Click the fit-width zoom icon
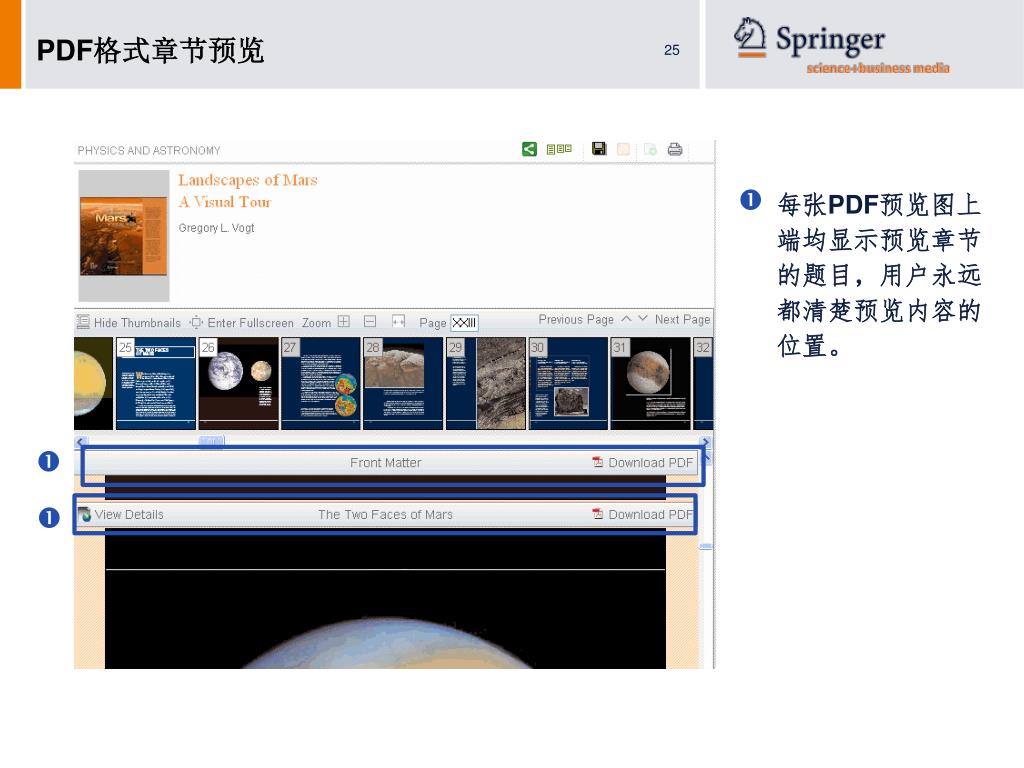 (x=398, y=321)
